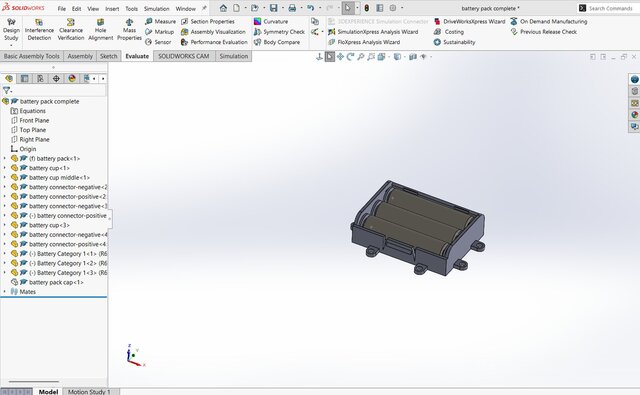Open the Sustainability tool

454,42
